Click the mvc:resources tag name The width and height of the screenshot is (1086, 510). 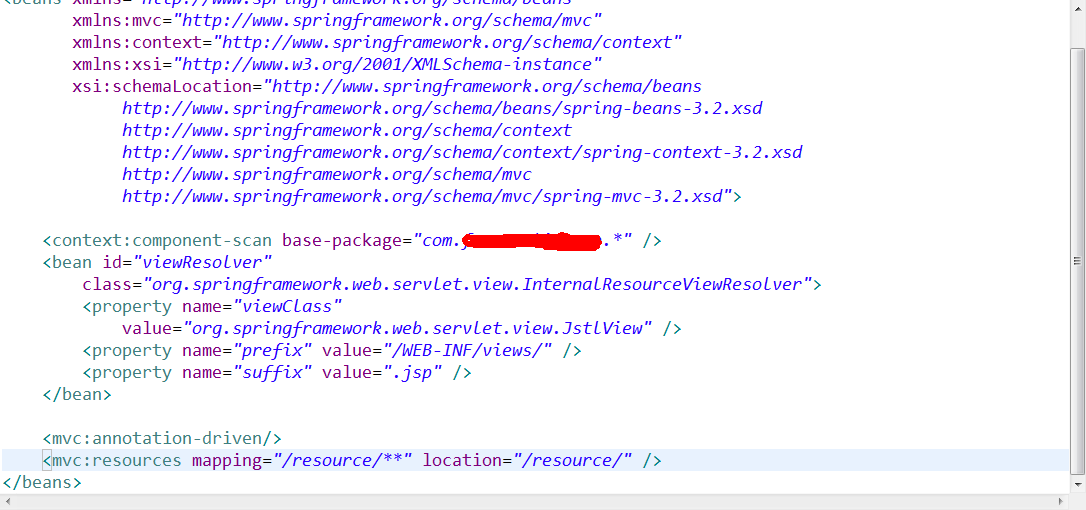(x=116, y=460)
